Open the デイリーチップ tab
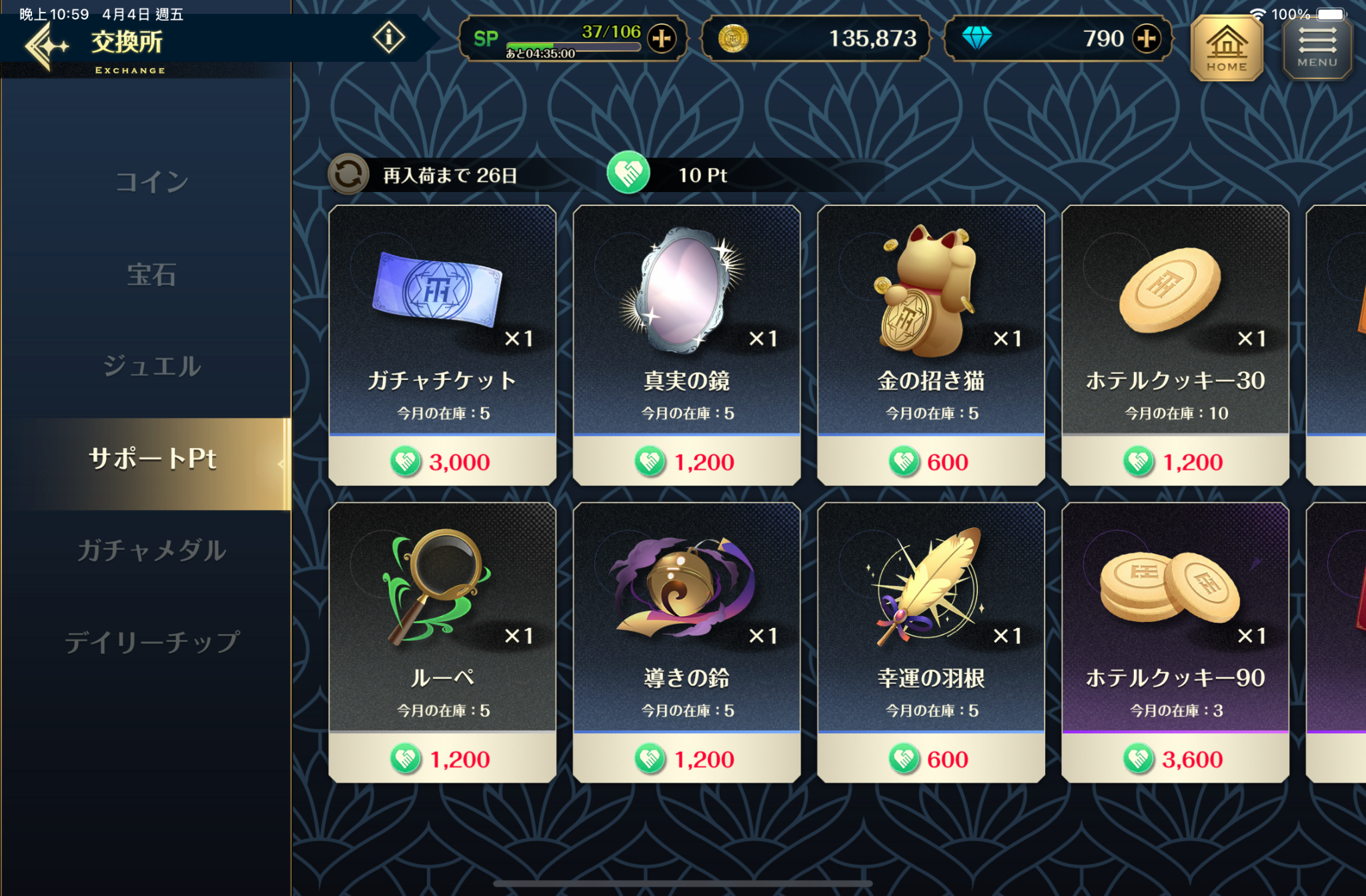 [x=152, y=642]
